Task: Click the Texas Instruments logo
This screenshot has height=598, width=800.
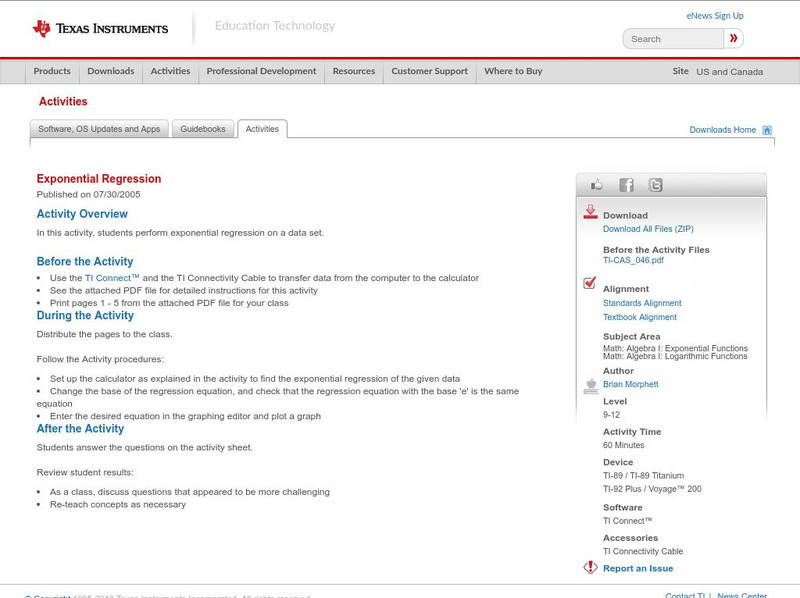Action: 100,29
